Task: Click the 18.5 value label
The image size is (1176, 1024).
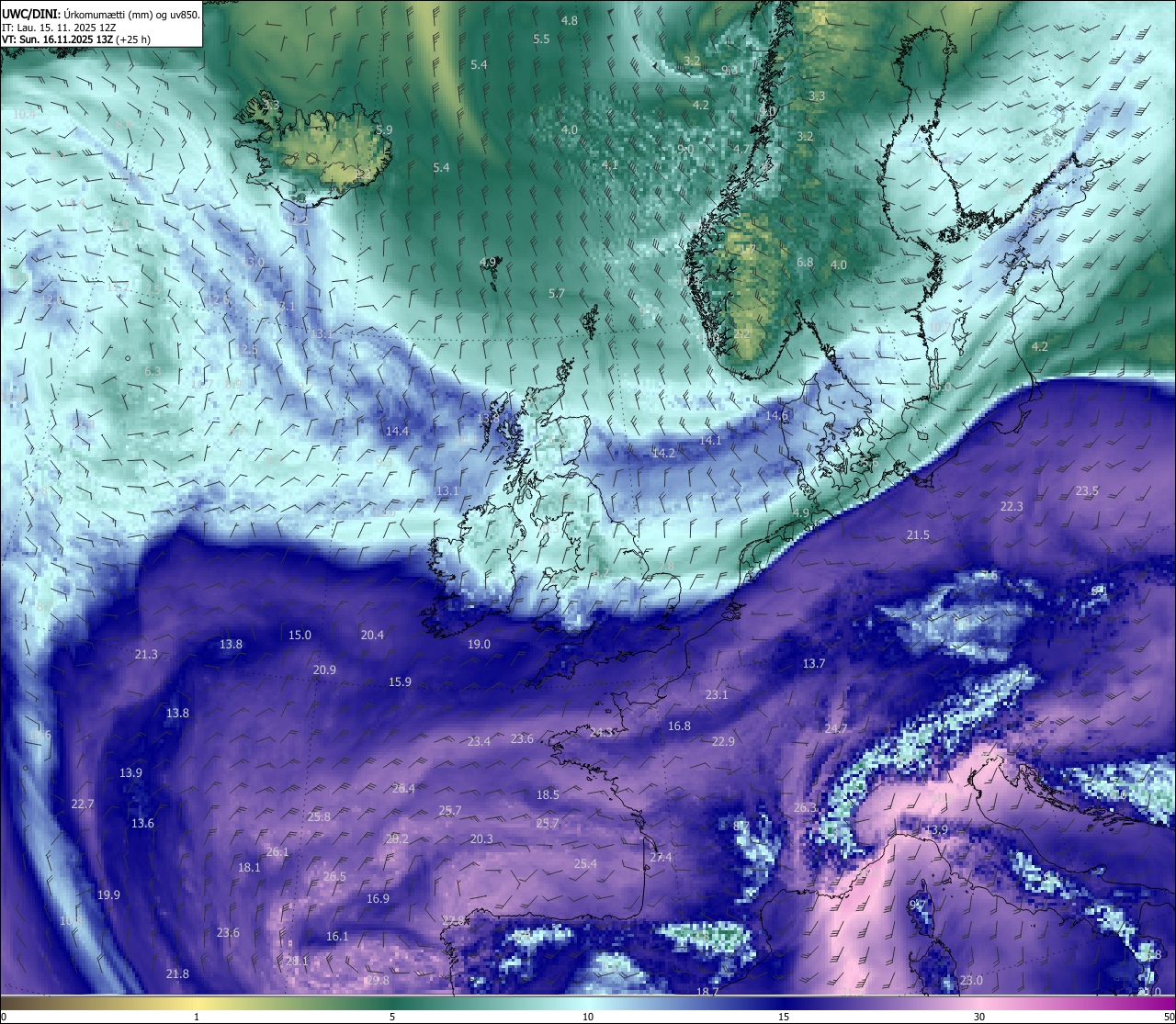Action: tap(548, 795)
